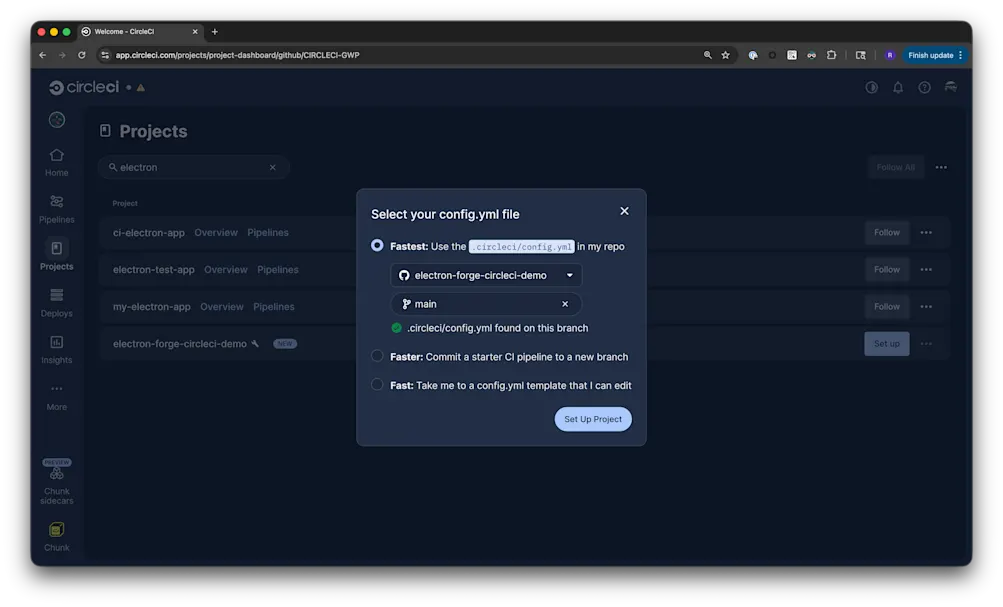Open a new browser tab
This screenshot has height=607, width=1003.
click(215, 32)
